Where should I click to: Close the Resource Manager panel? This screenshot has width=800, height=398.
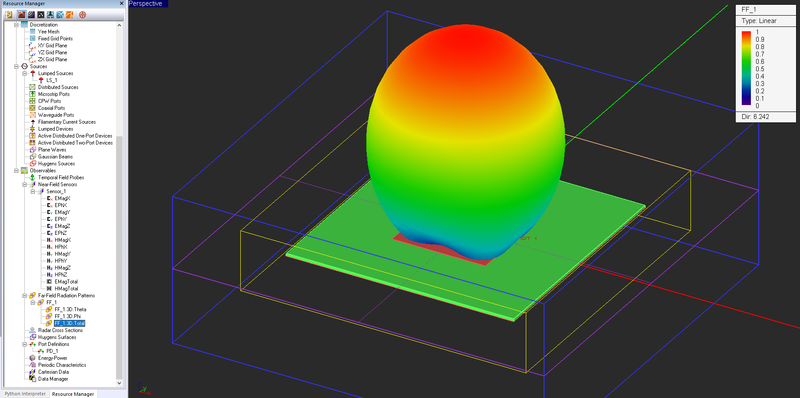coord(122,3)
